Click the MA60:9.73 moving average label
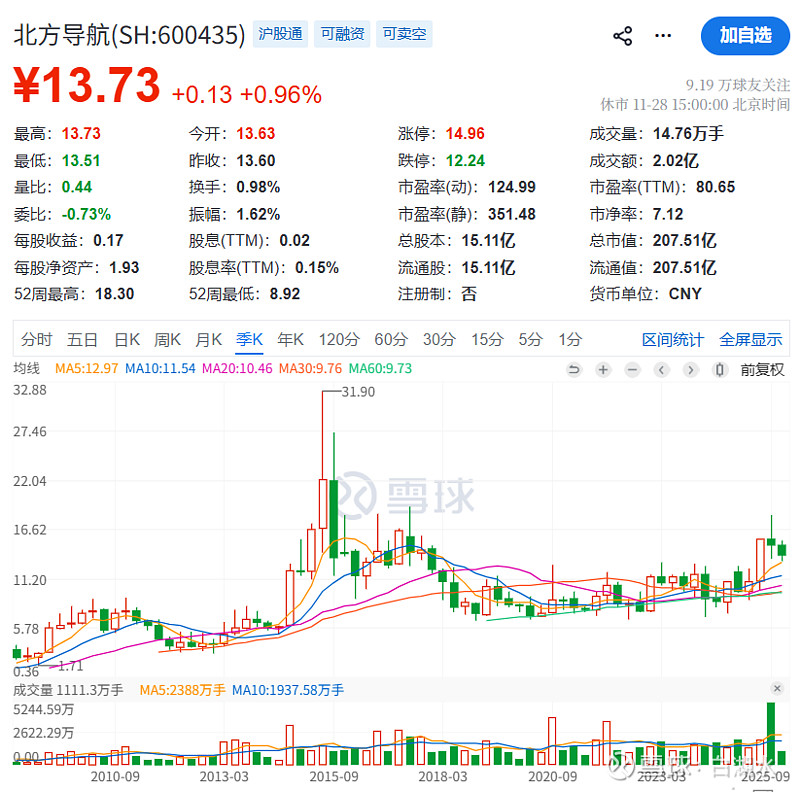 [x=380, y=368]
